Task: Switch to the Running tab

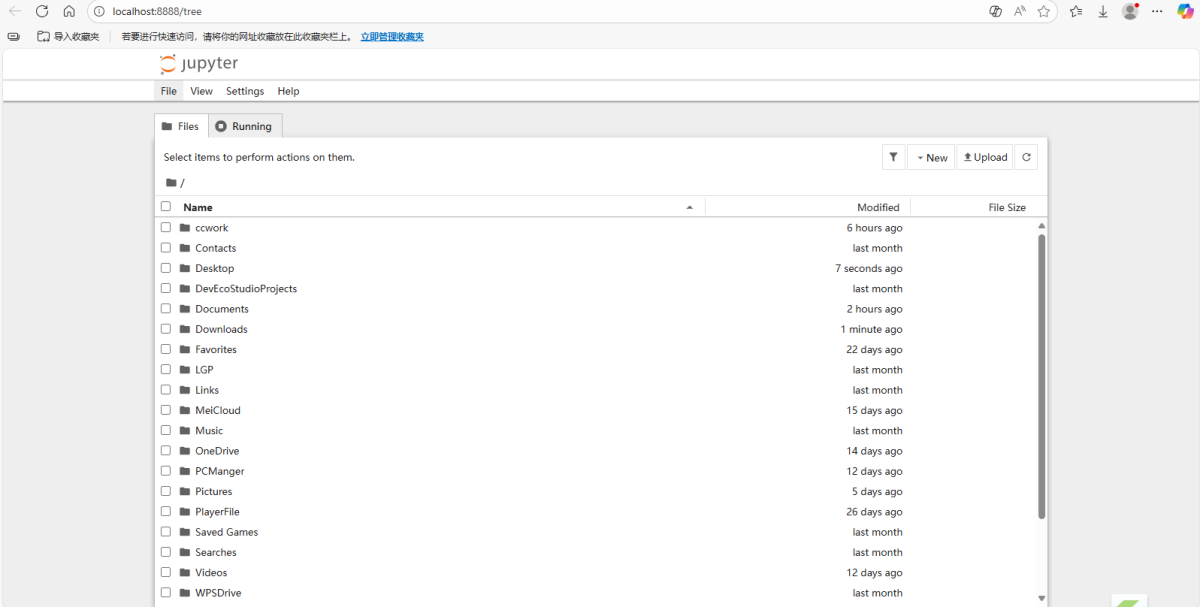Action: (x=245, y=126)
